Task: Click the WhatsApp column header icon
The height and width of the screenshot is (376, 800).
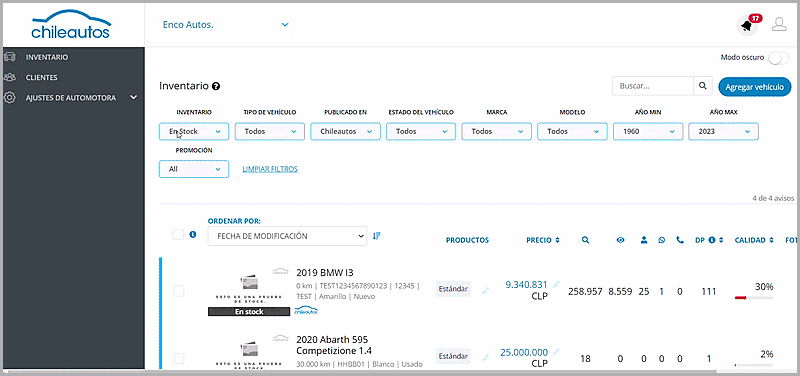Action: (x=662, y=240)
